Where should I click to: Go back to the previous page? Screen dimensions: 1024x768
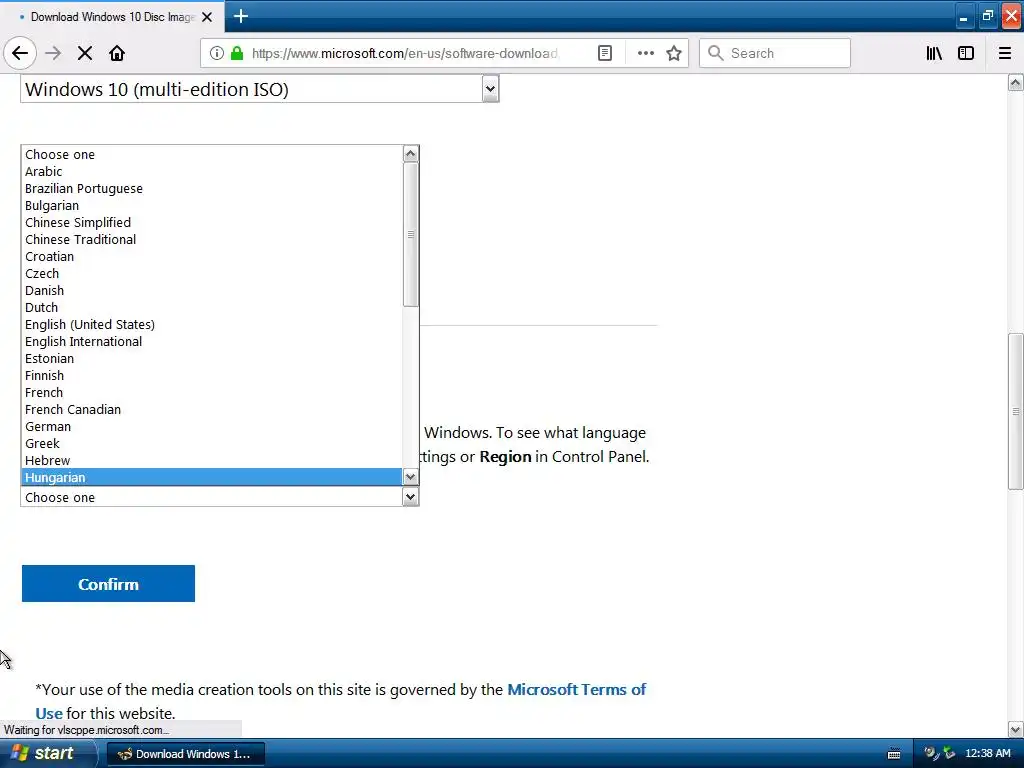click(20, 53)
